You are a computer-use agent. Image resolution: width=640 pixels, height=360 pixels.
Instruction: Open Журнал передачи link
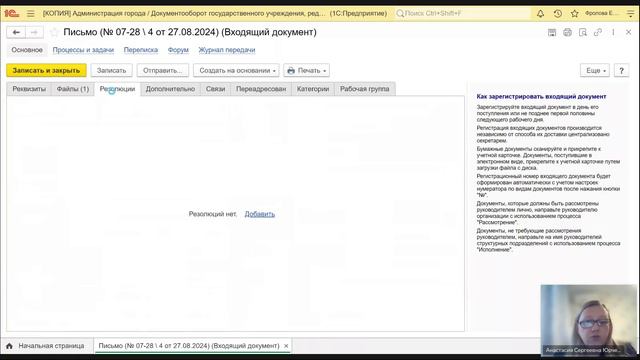(227, 50)
